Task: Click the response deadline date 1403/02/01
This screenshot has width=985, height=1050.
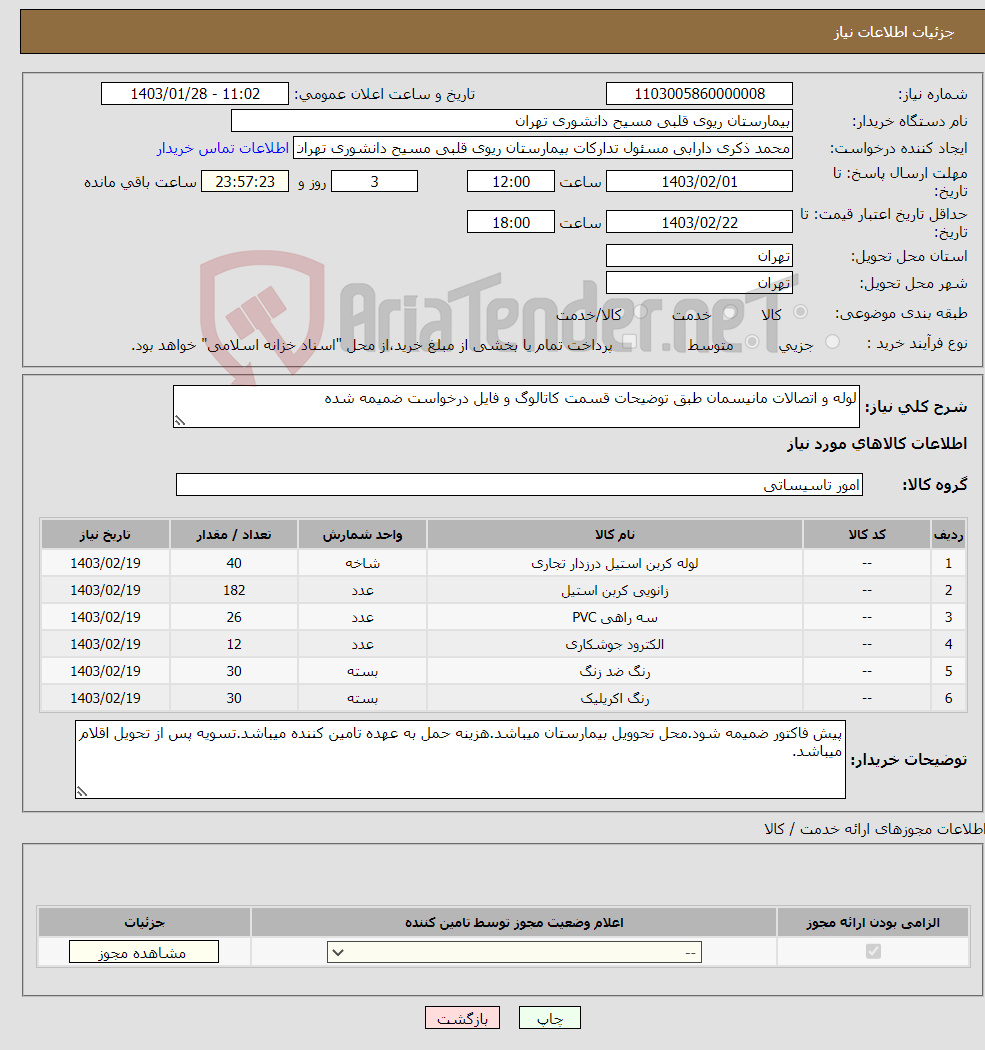Action: click(x=699, y=181)
